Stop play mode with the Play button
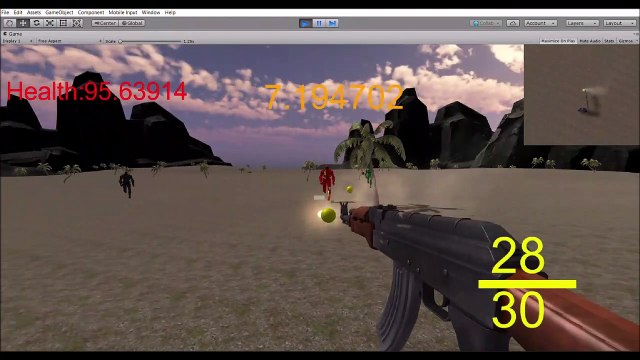 coord(305,23)
